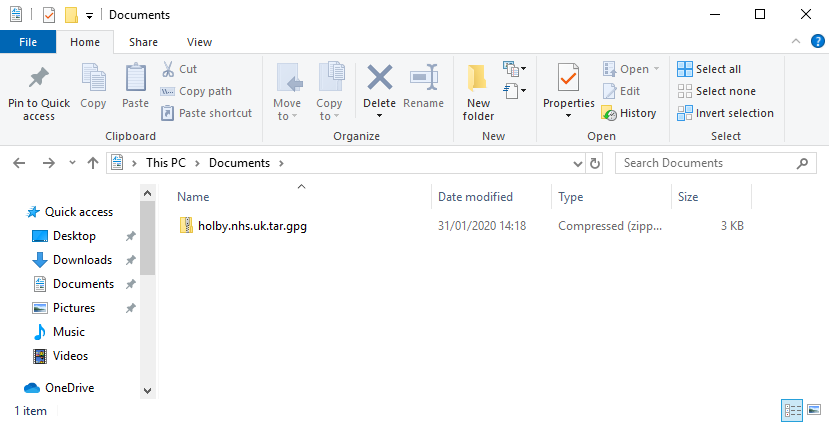This screenshot has width=829, height=422.
Task: Switch to the View ribbon tab
Action: click(x=199, y=42)
